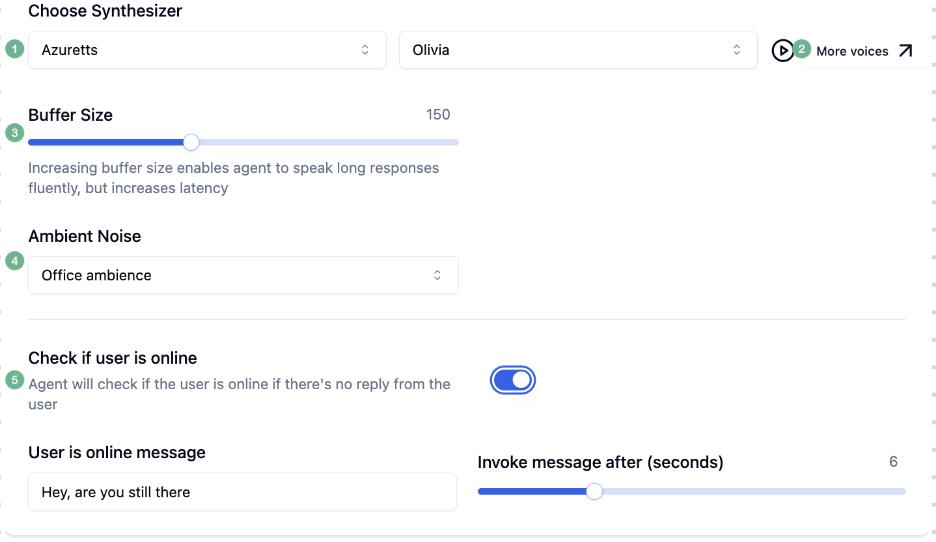The width and height of the screenshot is (936, 542).
Task: Click the Buffer Size label
Action: [x=70, y=115]
